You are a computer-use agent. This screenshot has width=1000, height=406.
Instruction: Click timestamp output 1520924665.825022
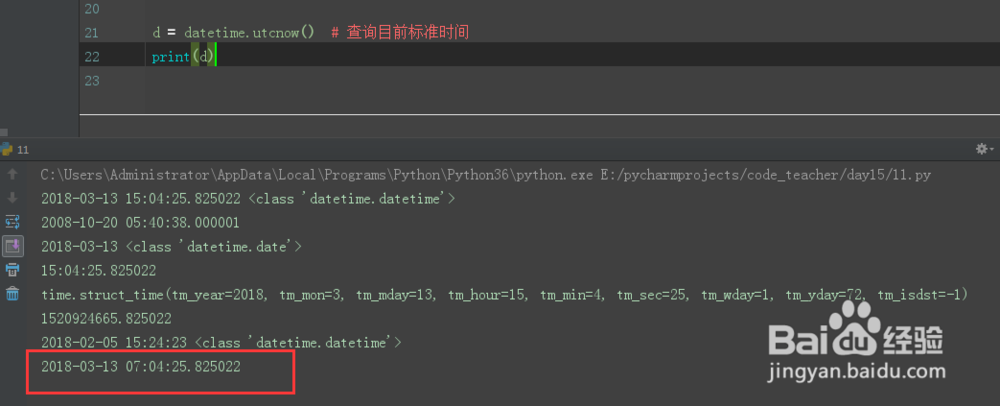(107, 319)
